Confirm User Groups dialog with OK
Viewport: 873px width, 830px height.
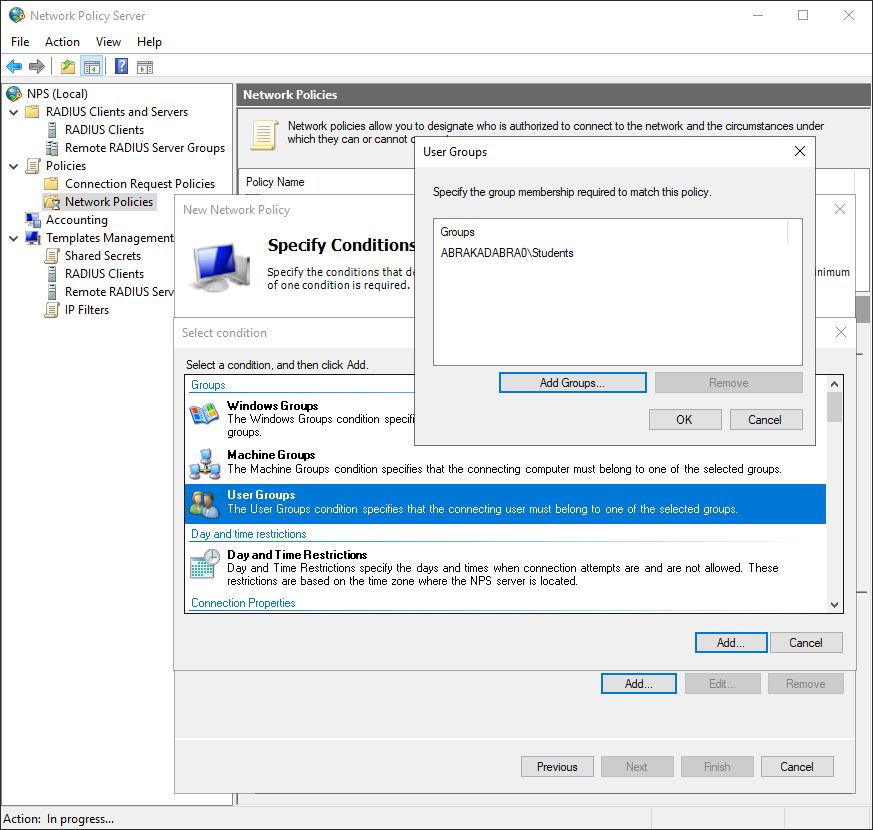[x=685, y=420]
